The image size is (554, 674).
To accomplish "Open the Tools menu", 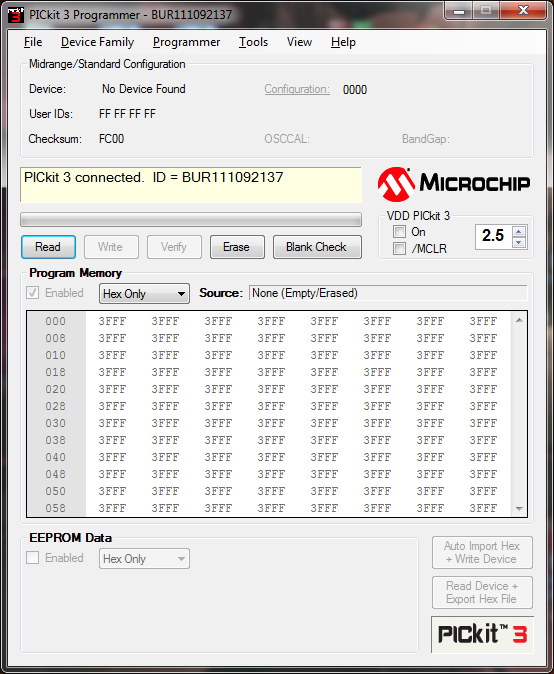I will [254, 42].
